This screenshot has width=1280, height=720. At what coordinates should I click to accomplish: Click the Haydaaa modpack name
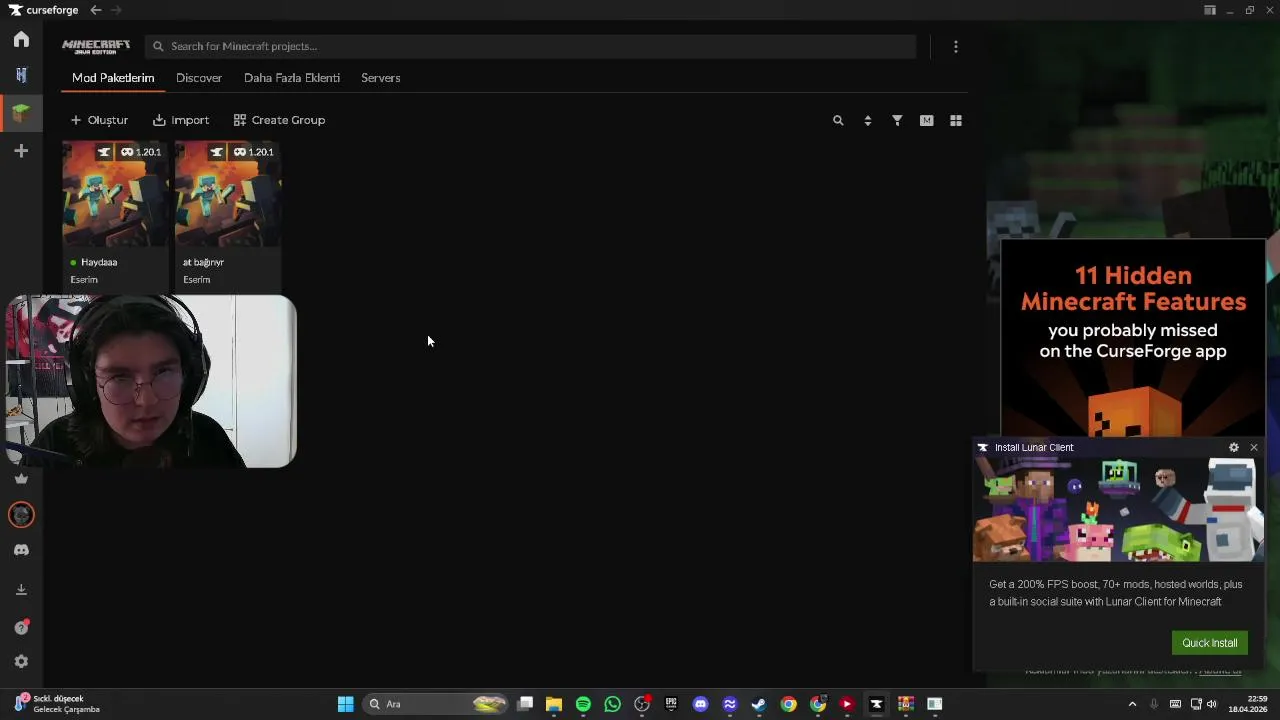[x=99, y=262]
